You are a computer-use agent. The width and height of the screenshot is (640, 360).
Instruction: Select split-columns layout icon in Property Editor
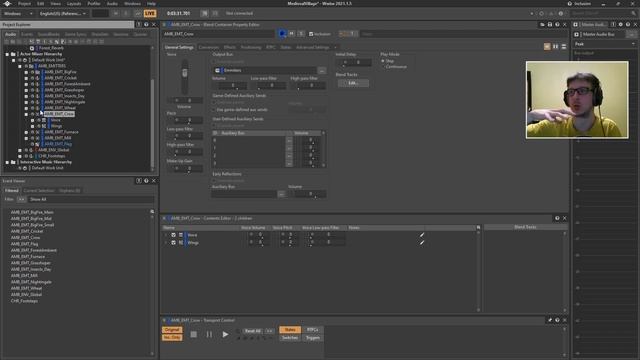tap(556, 47)
